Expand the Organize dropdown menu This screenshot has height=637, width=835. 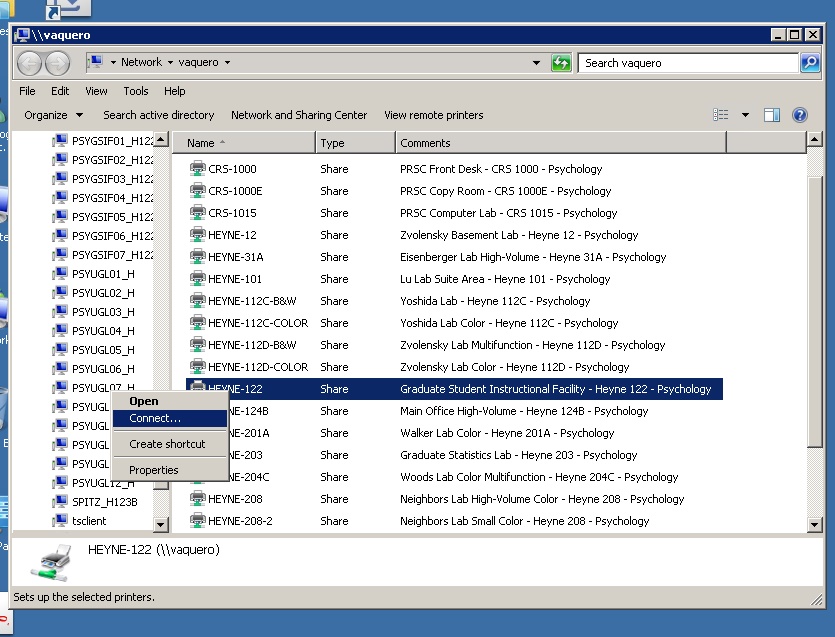point(53,115)
